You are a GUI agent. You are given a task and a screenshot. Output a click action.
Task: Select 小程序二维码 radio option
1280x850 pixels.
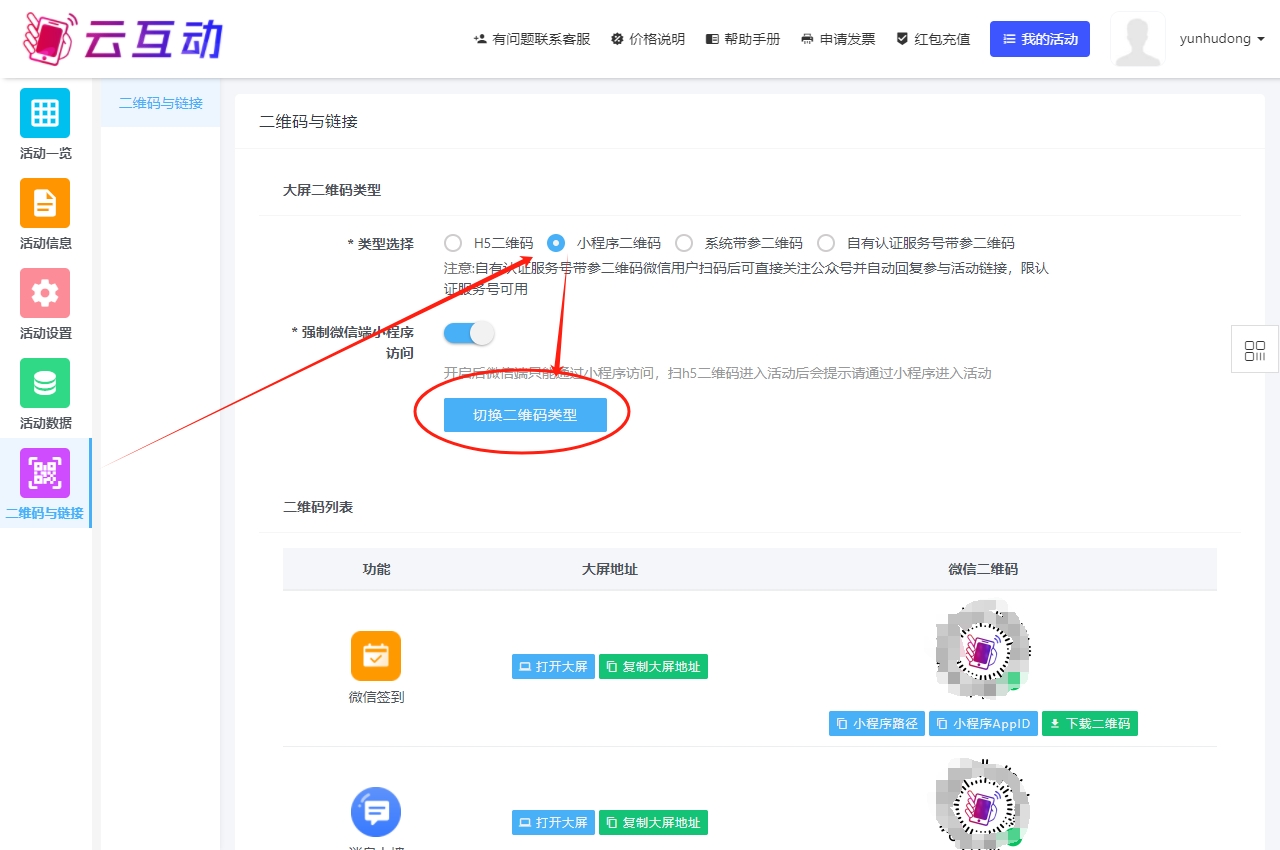[x=556, y=243]
